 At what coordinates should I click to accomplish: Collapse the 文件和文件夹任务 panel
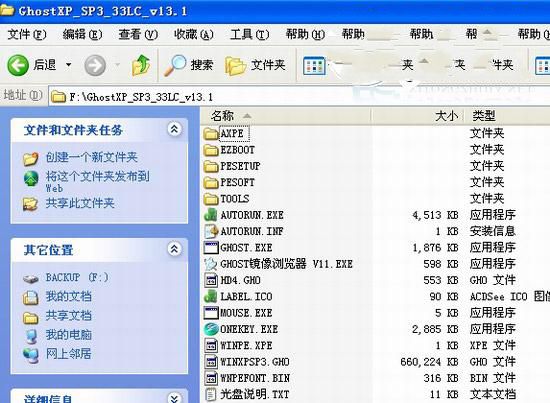(174, 129)
